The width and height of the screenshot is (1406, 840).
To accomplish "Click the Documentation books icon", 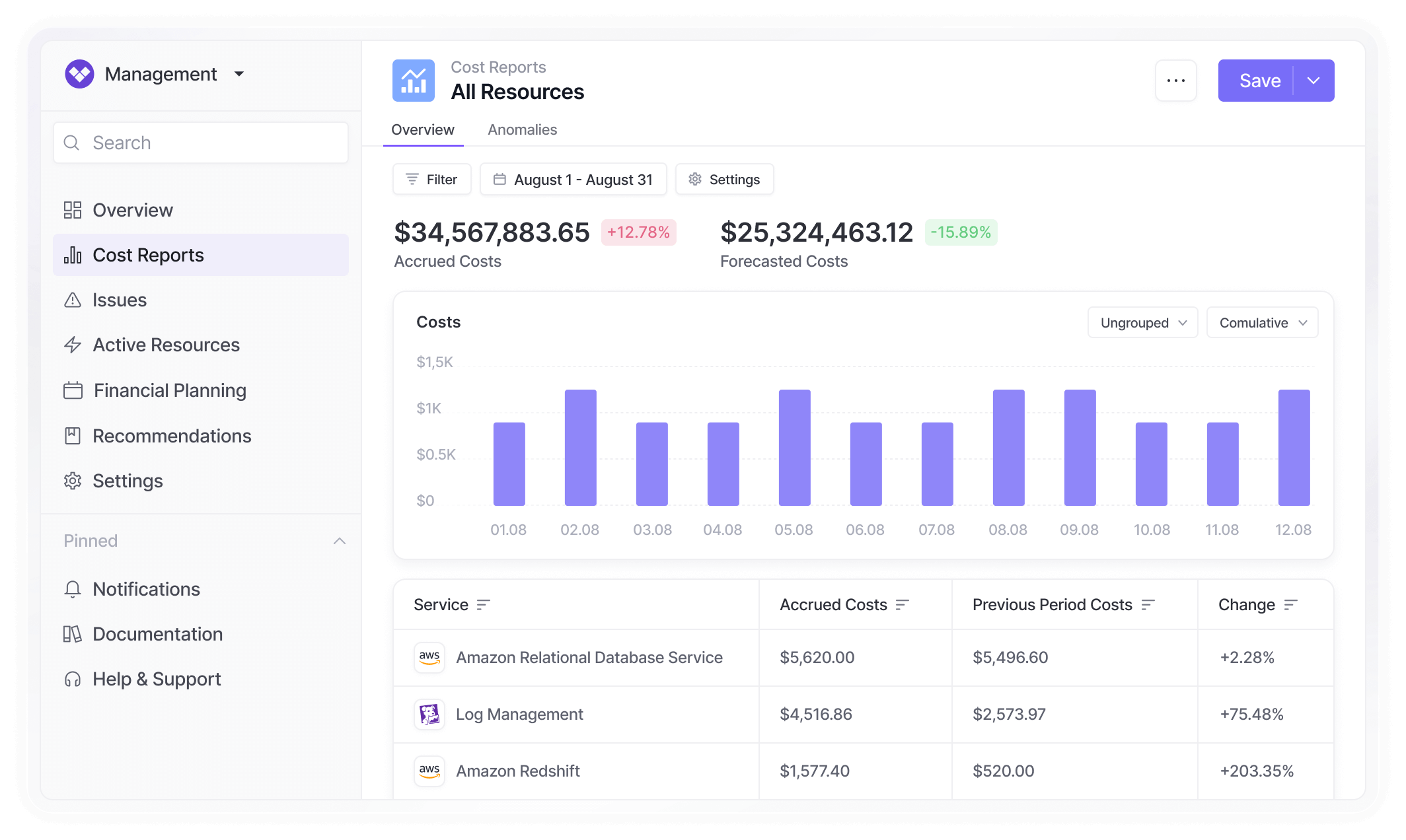I will pos(73,634).
